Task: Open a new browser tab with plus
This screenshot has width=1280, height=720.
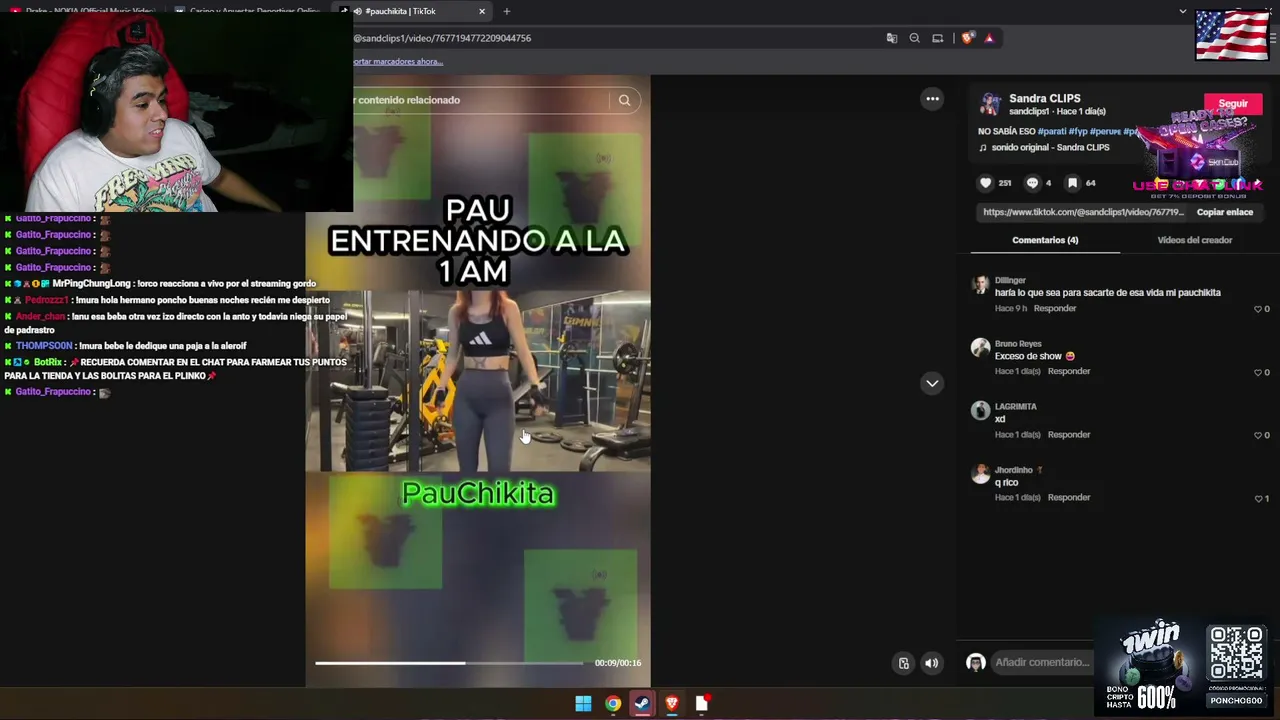Action: [x=506, y=11]
